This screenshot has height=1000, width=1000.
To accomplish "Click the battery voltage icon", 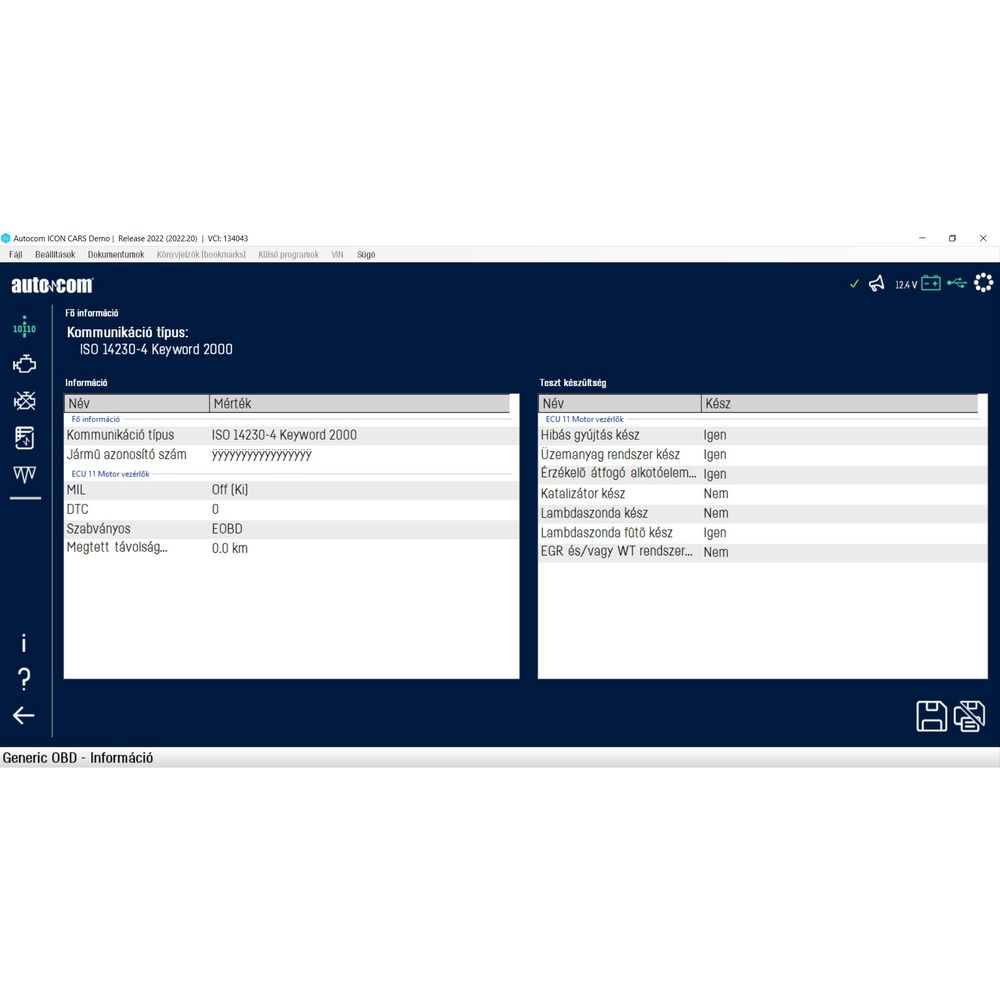I will (x=931, y=284).
